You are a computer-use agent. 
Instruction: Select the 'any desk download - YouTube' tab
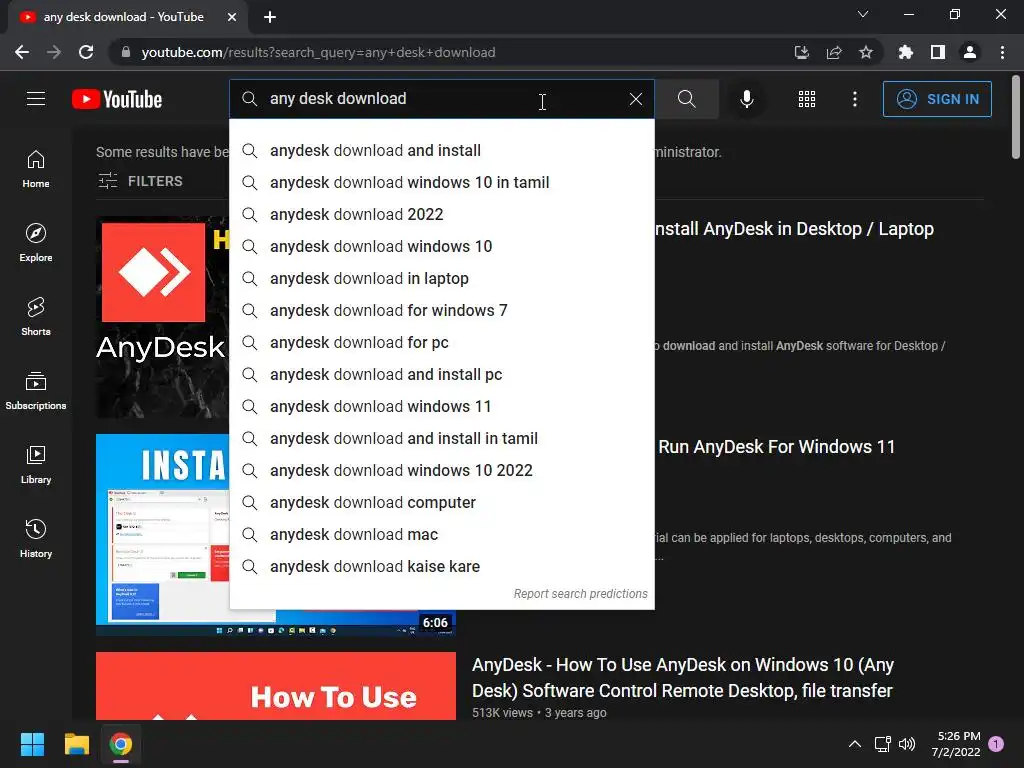point(124,17)
